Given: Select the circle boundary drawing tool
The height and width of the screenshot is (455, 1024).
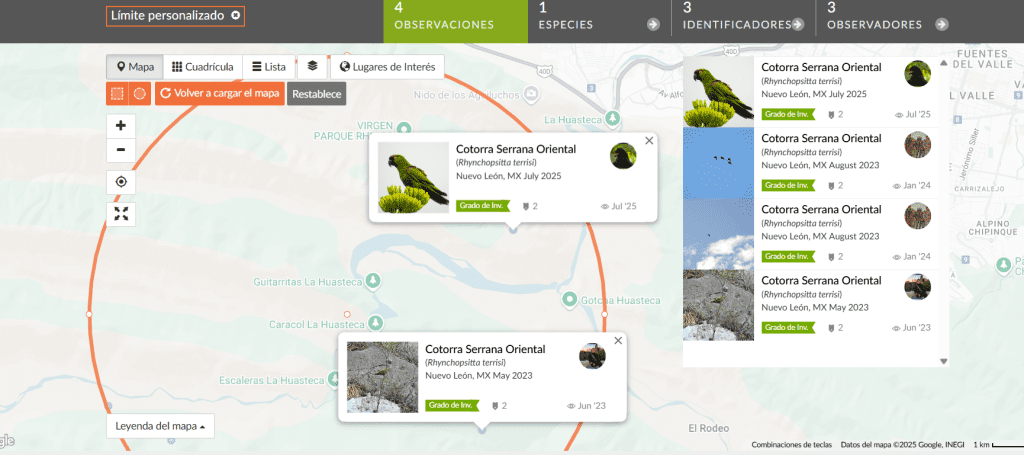Looking at the screenshot, I should tap(140, 93).
